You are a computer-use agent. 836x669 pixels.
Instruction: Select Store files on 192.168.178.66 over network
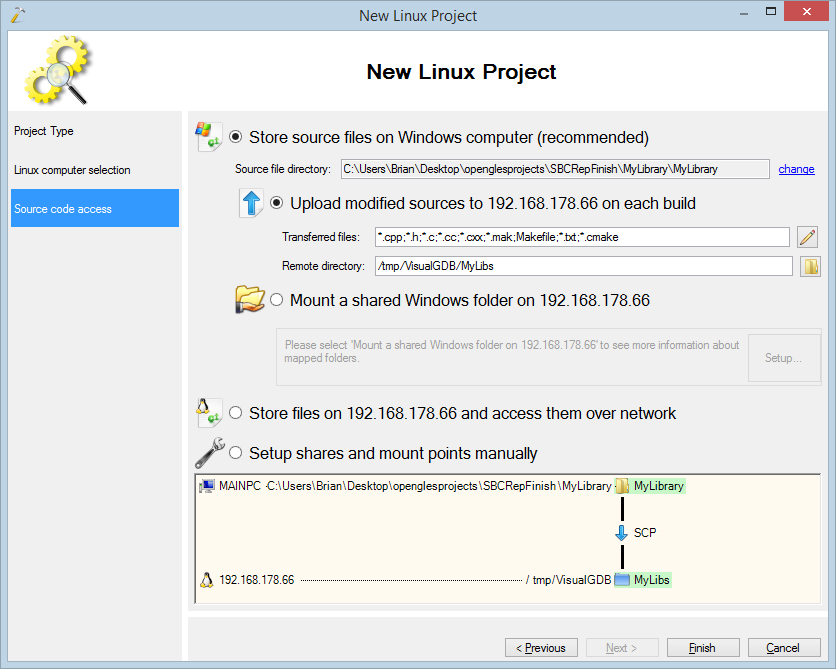tap(235, 413)
